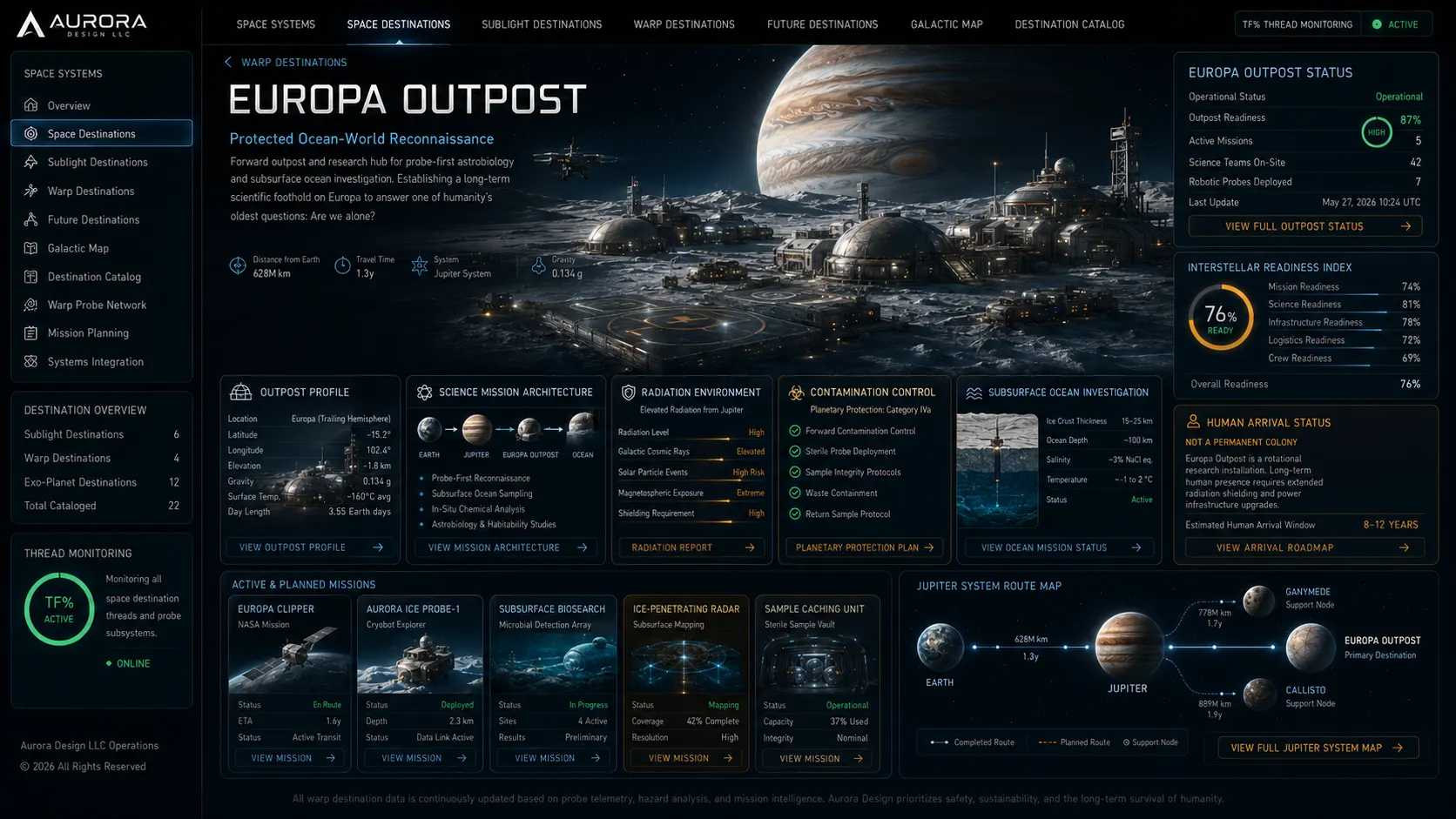Screen dimensions: 1456x819
Task: Click the Human Arrival Status person icon
Action: [1194, 421]
